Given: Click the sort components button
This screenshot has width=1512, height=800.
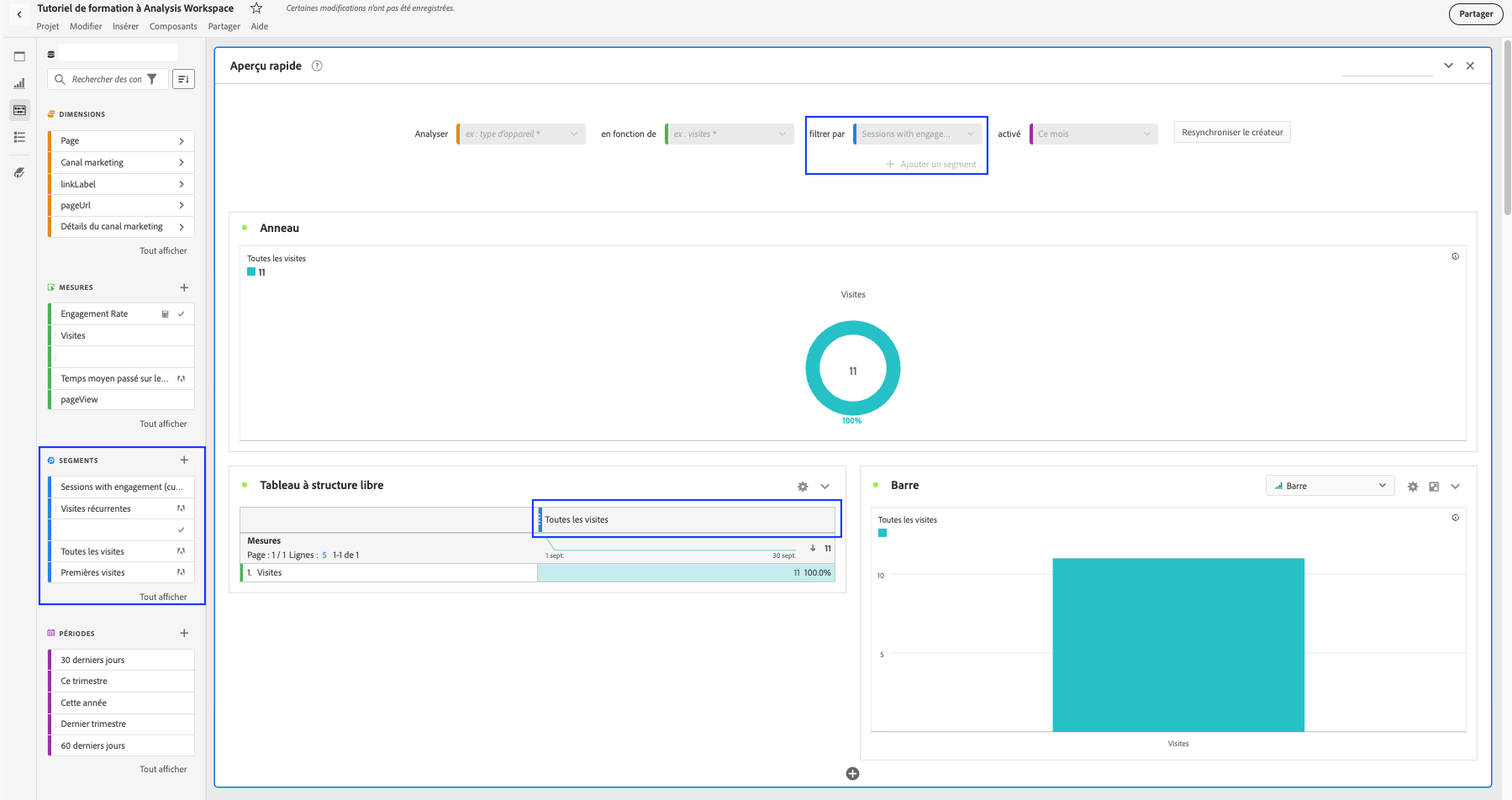Looking at the screenshot, I should click(x=183, y=79).
